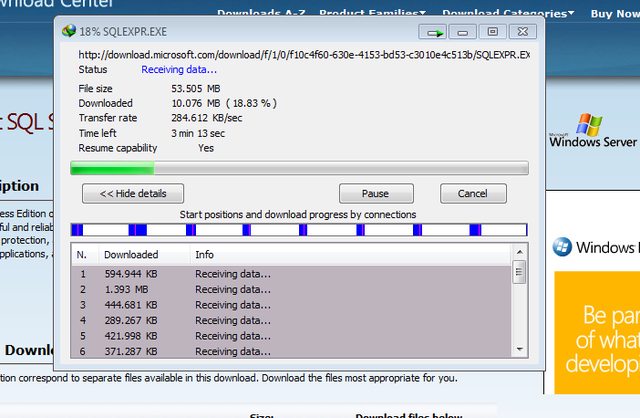Select connection row 1.393 MB

coord(291,289)
